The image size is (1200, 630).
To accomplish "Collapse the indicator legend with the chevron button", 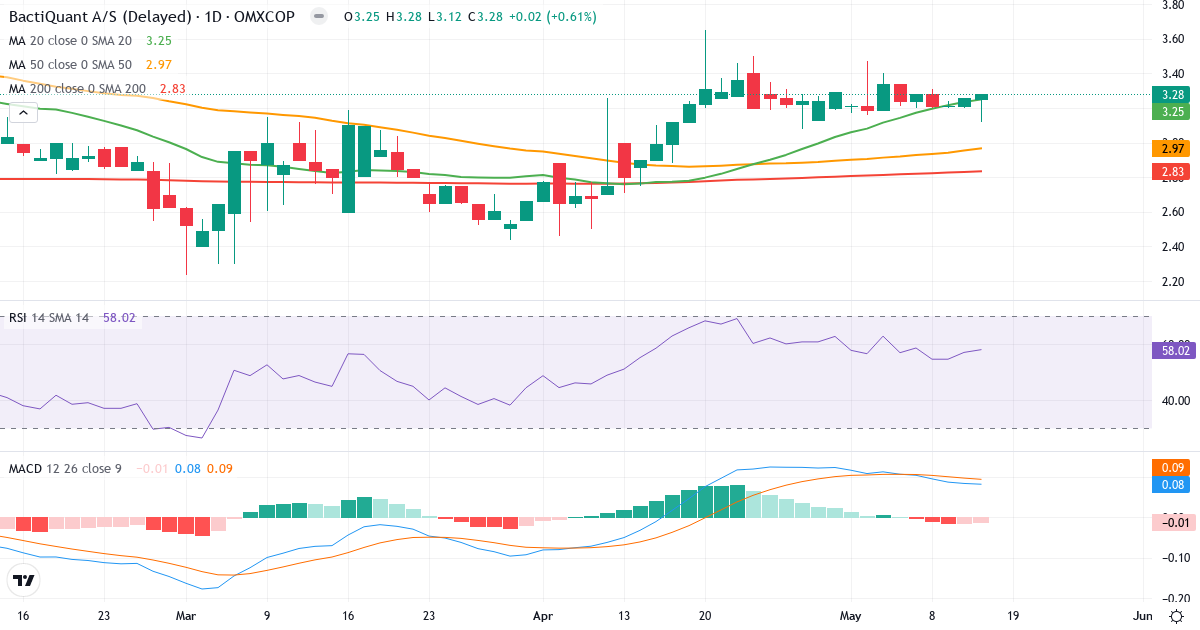I will pyautogui.click(x=22, y=113).
